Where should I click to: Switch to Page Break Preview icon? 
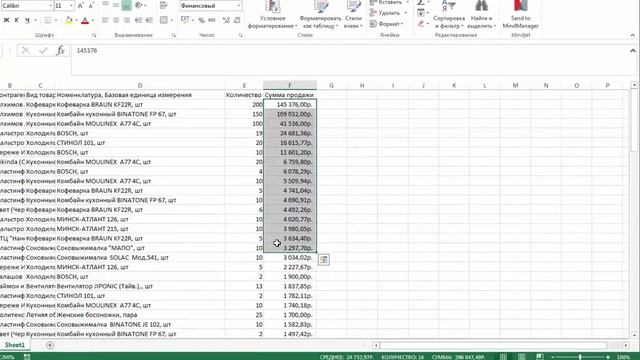pos(540,357)
